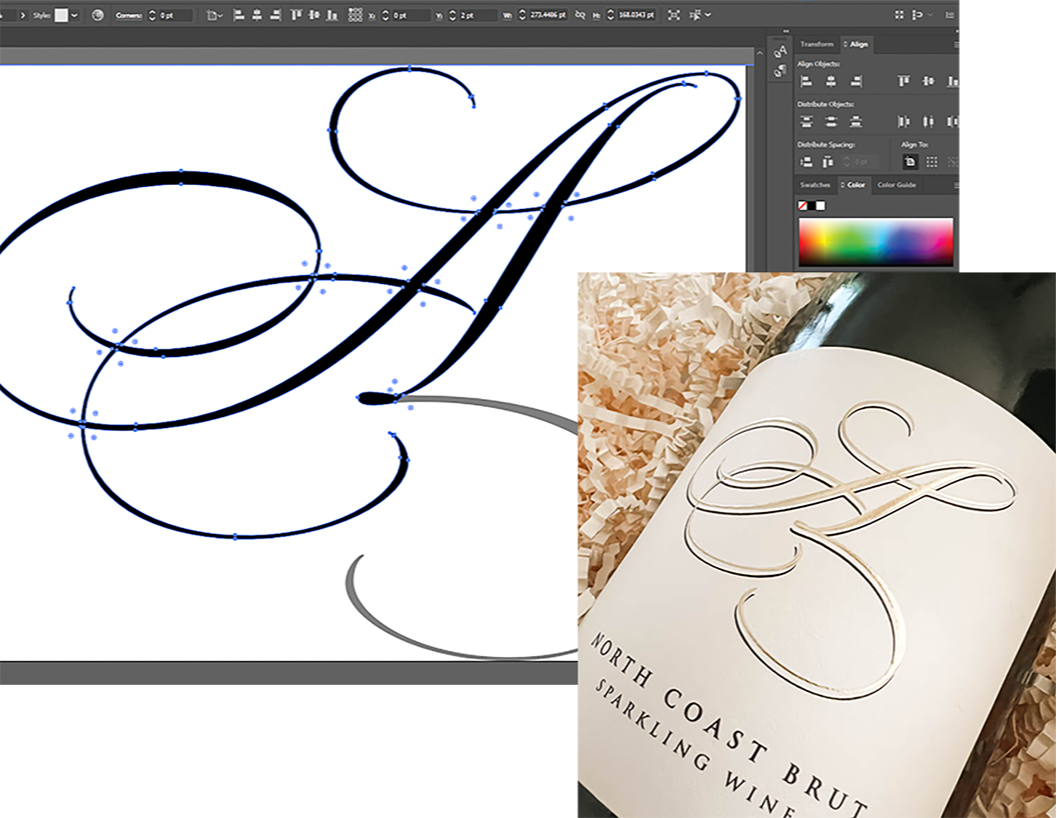Screen dimensions: 1057x818
Task: Pick a color from the spectrum bar
Action: pos(876,241)
